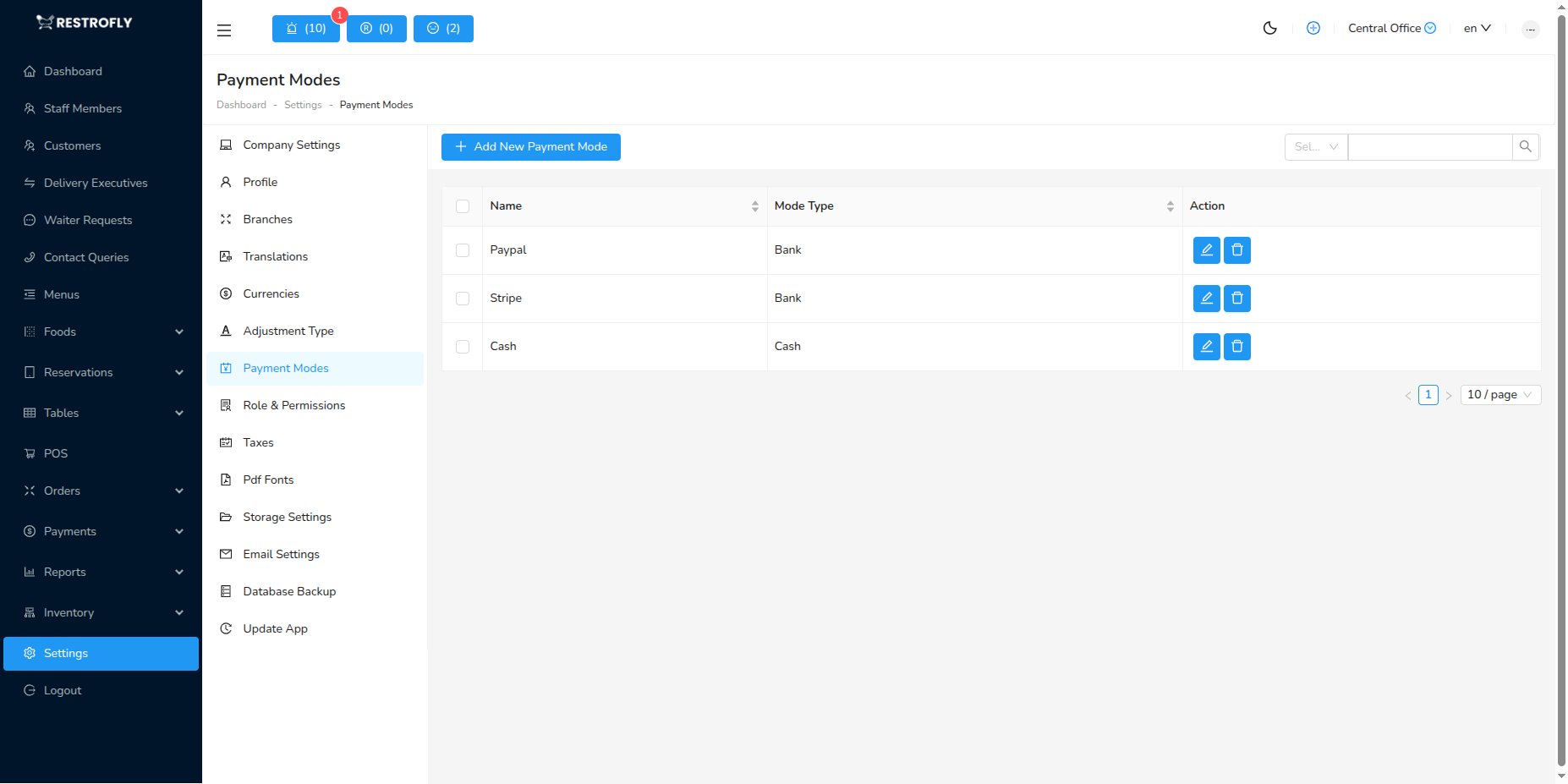Open the Role & Permissions settings
Screen dimensions: 1568x784
pos(294,405)
